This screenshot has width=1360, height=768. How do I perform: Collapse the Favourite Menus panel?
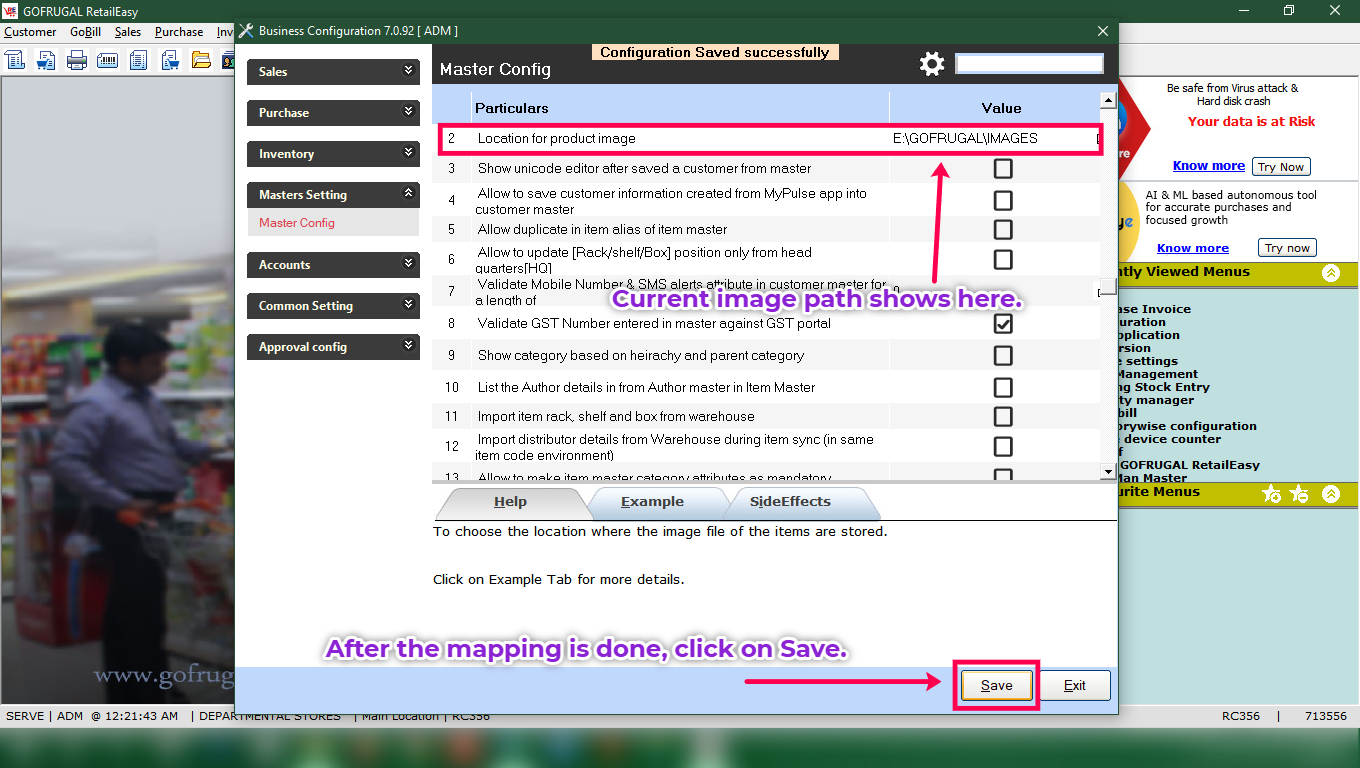(x=1331, y=493)
